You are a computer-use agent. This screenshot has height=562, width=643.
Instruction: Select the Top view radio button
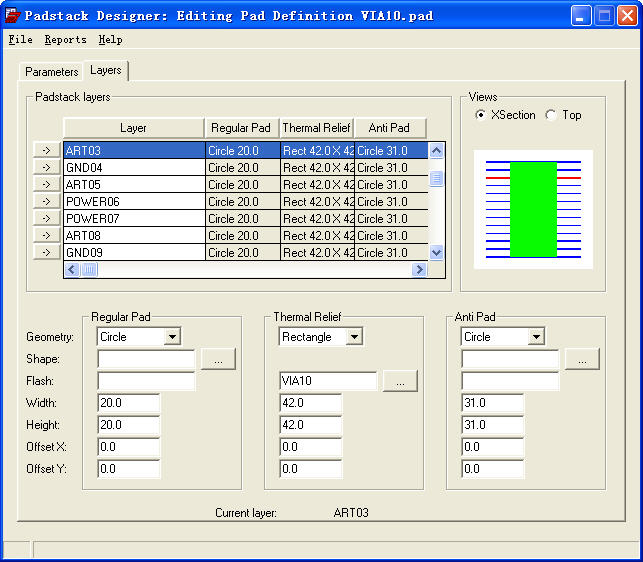coord(551,115)
